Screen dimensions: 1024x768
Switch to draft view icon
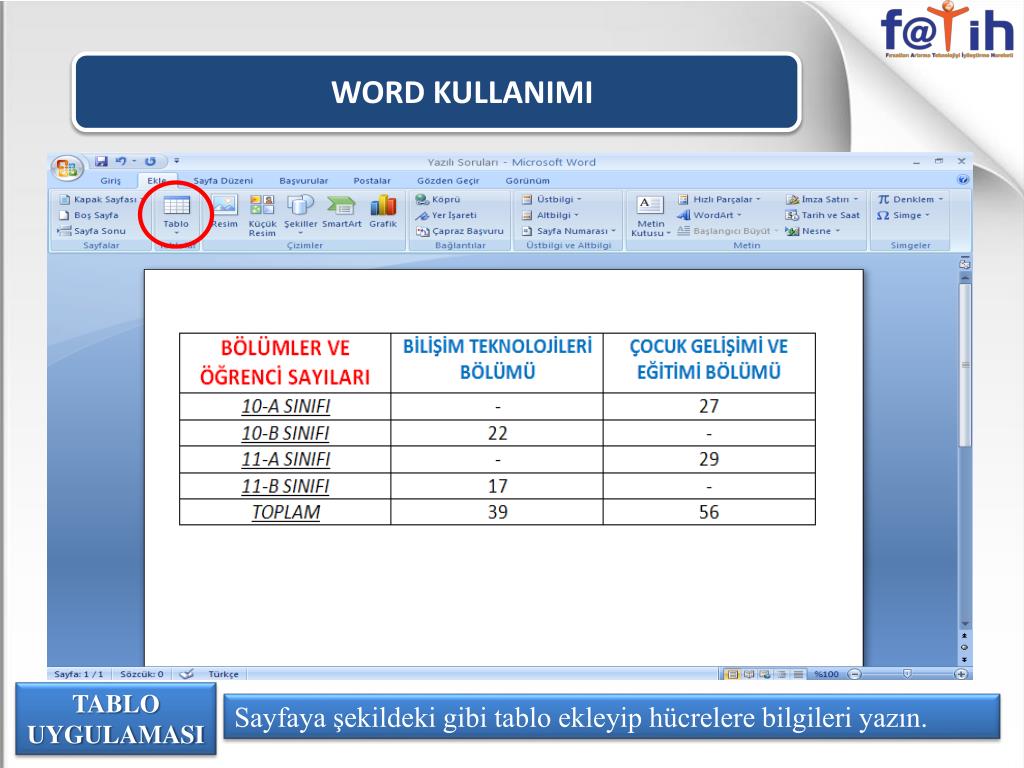point(798,674)
